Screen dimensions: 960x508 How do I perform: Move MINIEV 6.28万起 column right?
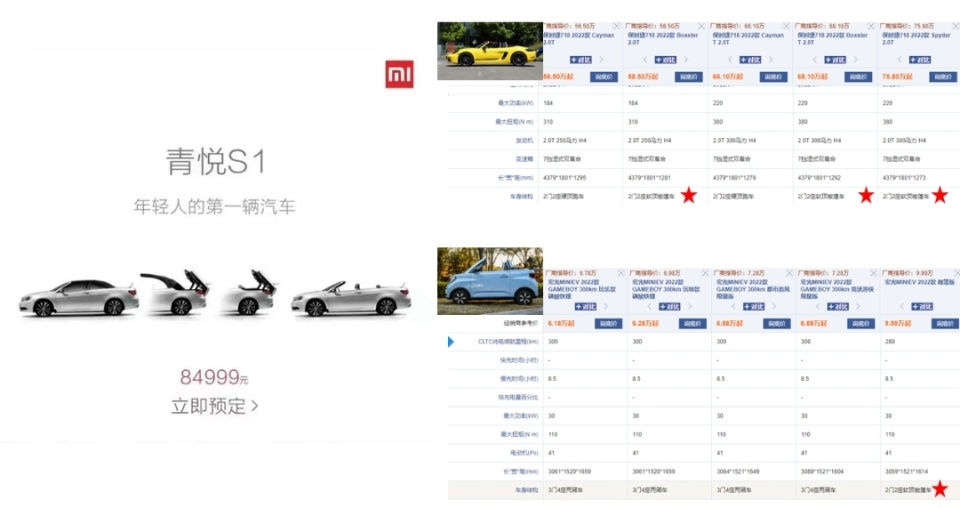tap(690, 306)
